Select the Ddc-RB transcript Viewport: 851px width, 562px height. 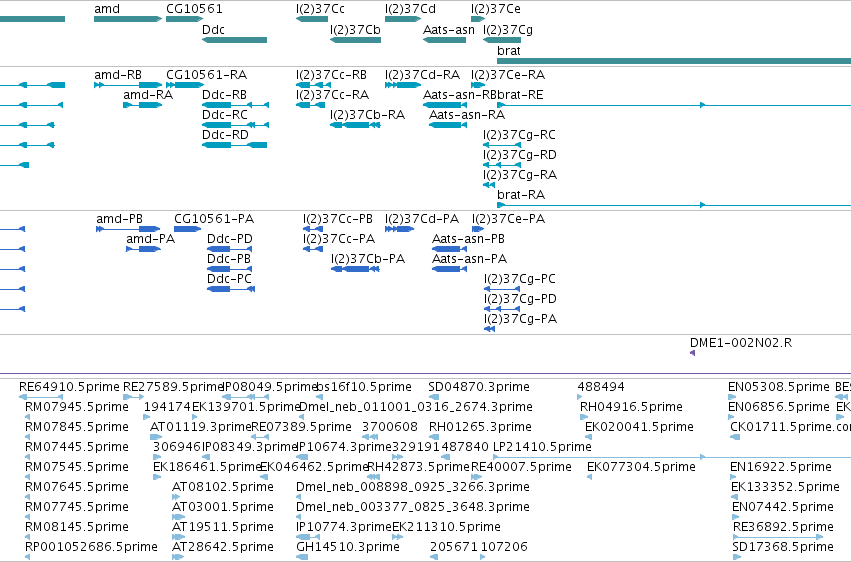236,105
